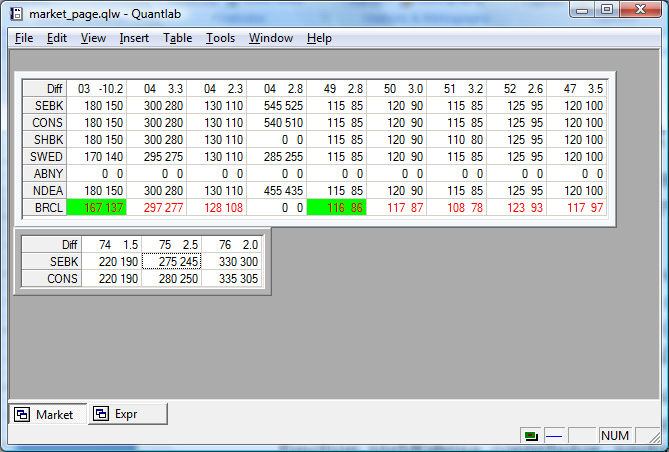The height and width of the screenshot is (452, 669).
Task: Select the ABNY row header
Action: [x=44, y=174]
